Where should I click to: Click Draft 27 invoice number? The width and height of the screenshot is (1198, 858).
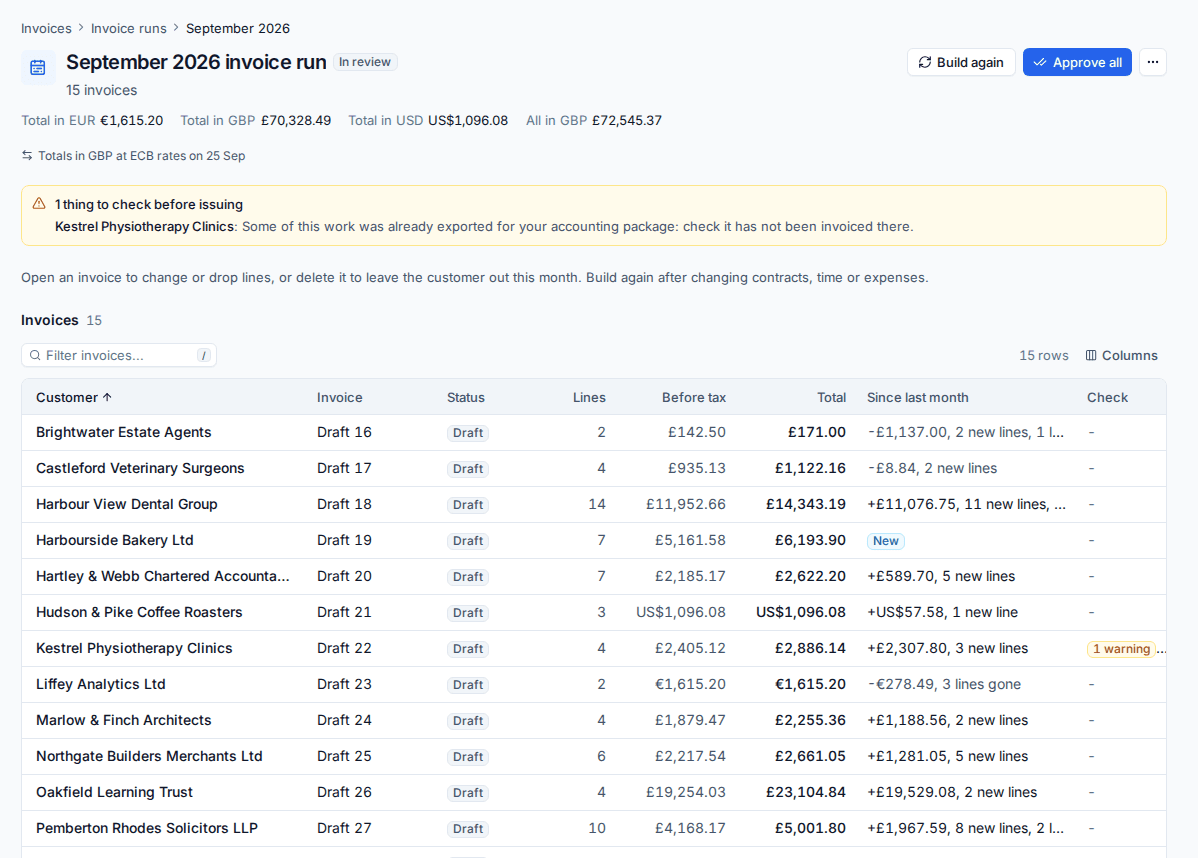344,827
